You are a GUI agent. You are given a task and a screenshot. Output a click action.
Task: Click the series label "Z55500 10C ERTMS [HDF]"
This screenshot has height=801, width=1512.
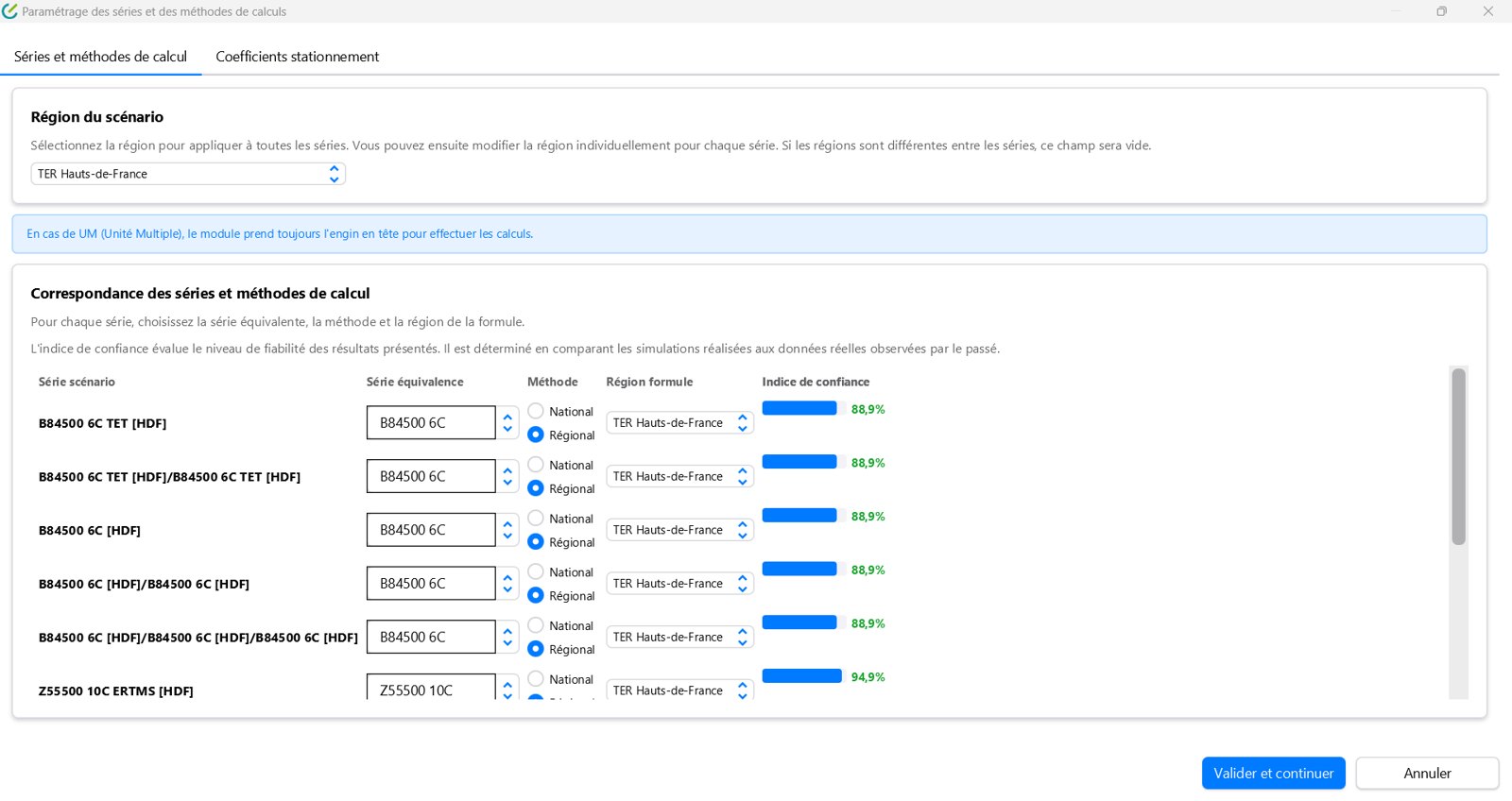115,691
